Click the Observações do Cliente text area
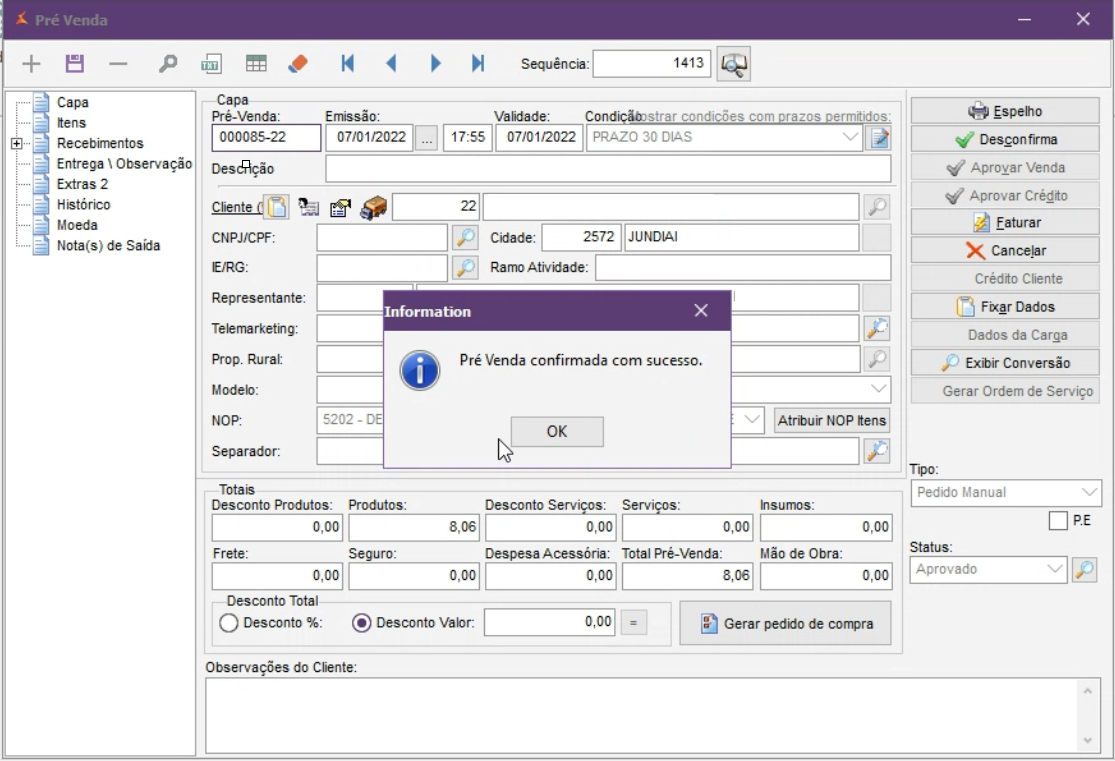The width and height of the screenshot is (1115, 761). click(x=640, y=715)
